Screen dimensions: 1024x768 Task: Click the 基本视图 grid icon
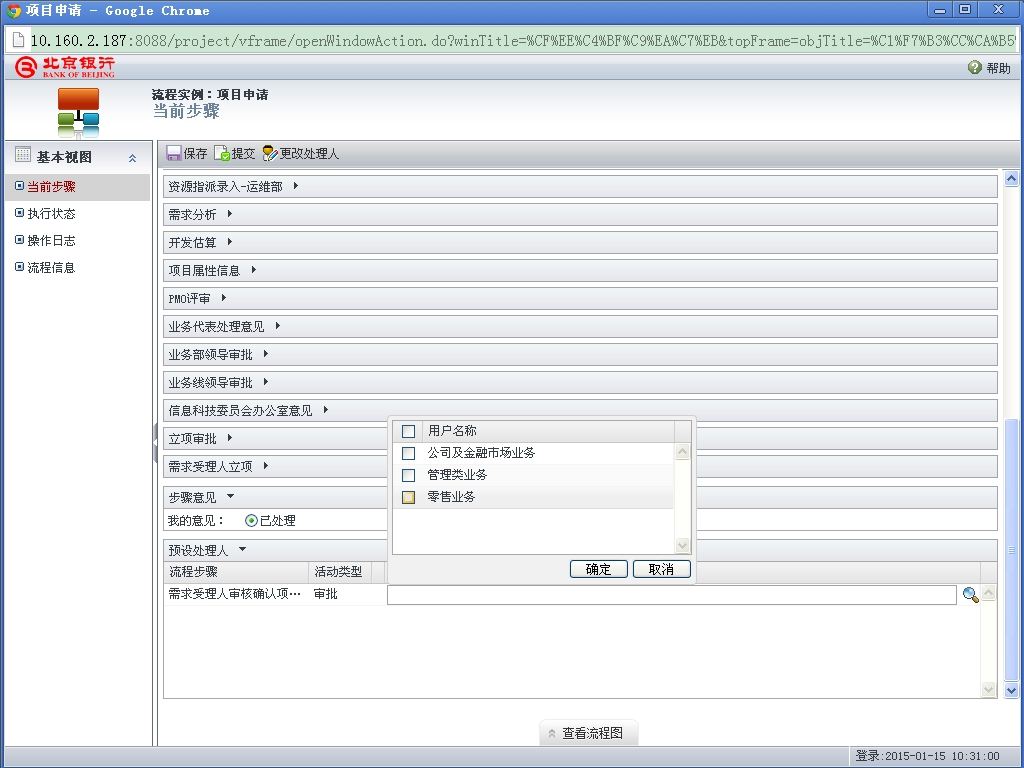(23, 154)
